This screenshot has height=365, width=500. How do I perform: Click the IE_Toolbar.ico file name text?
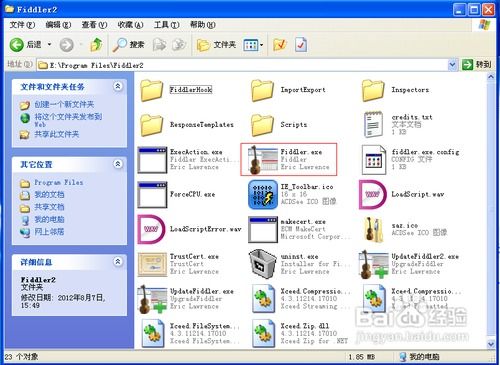[307, 187]
